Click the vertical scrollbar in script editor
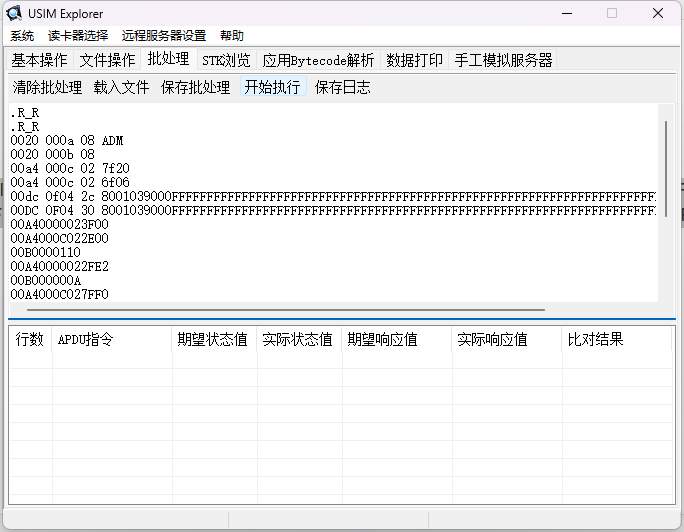 [x=666, y=160]
